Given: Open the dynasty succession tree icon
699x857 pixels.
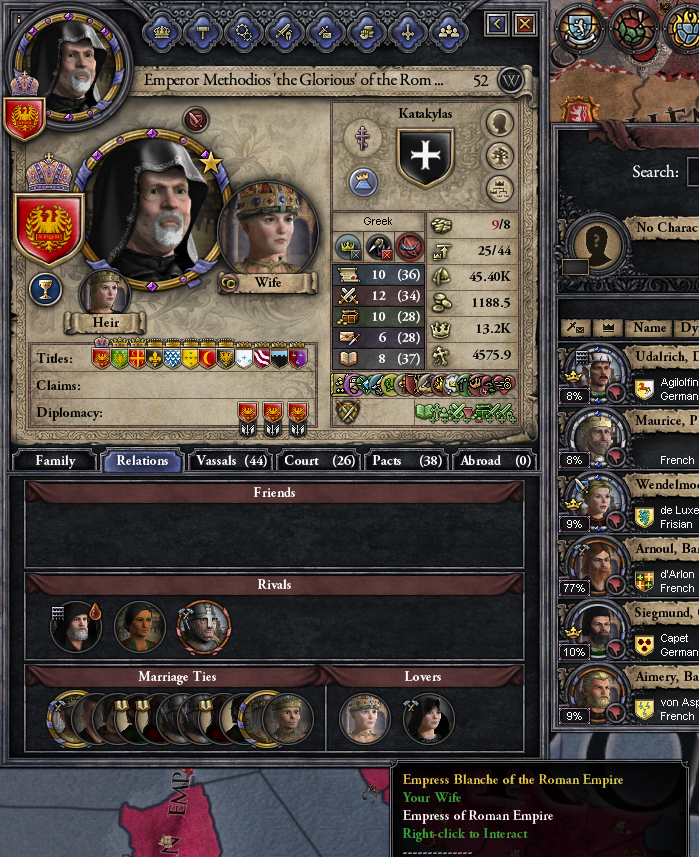Looking at the screenshot, I should tap(500, 189).
